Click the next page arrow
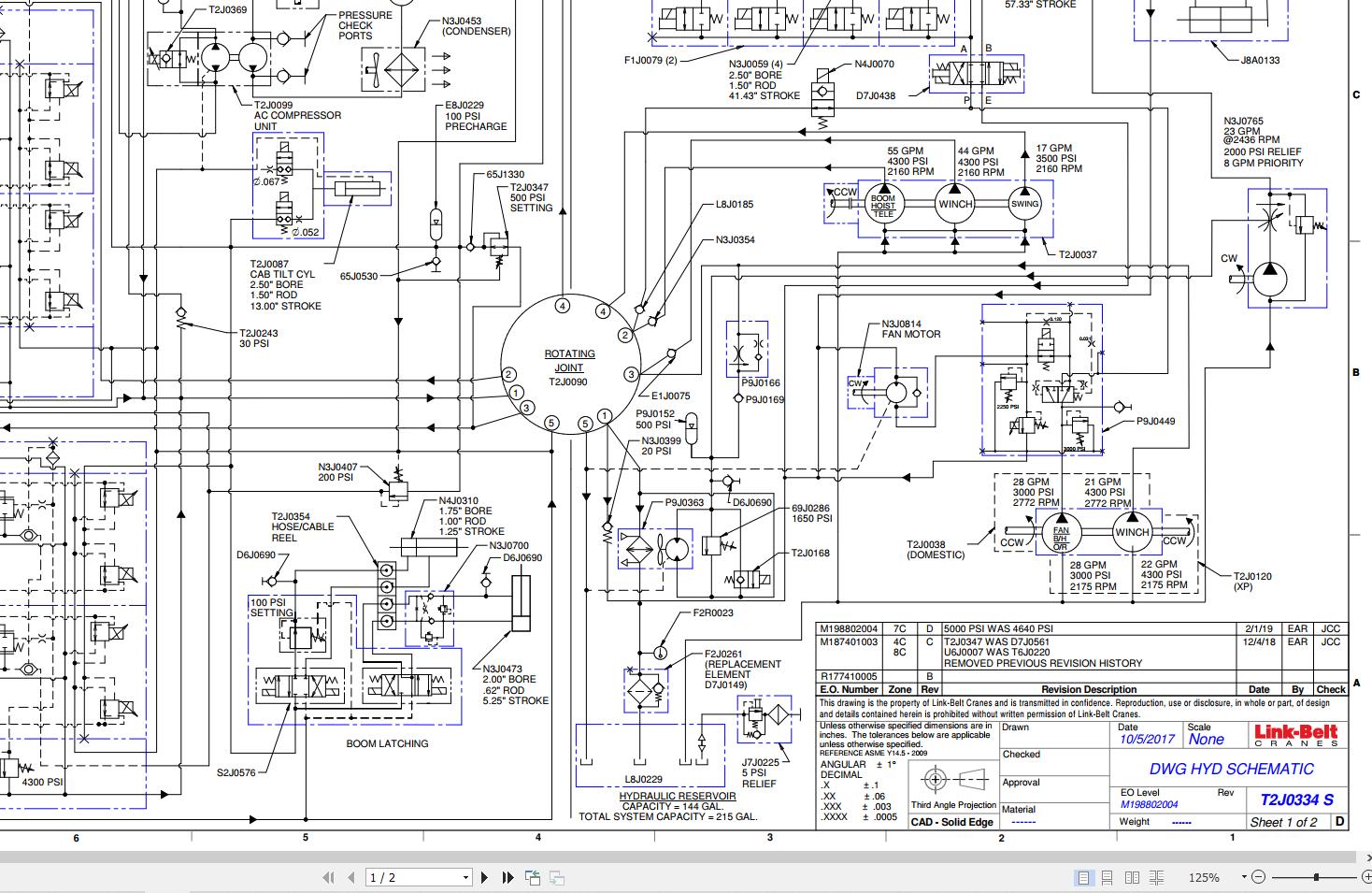This screenshot has height=893, width=1372. (x=484, y=877)
